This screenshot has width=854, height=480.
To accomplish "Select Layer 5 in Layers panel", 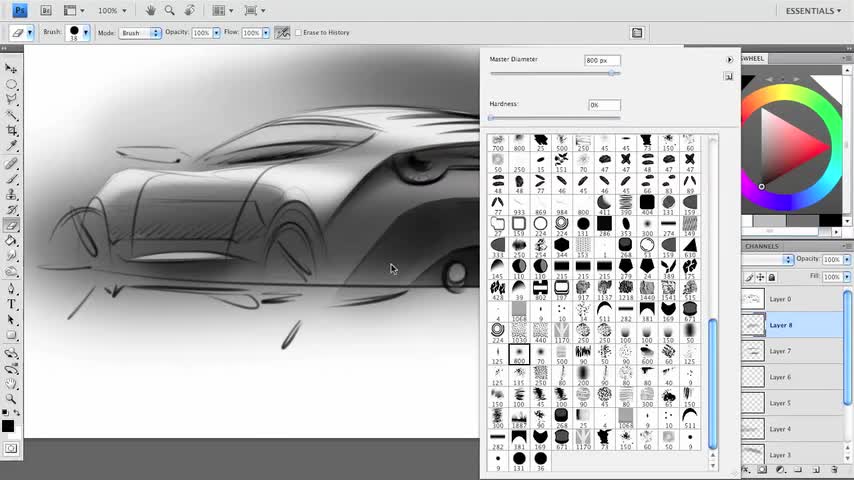I will [x=792, y=403].
